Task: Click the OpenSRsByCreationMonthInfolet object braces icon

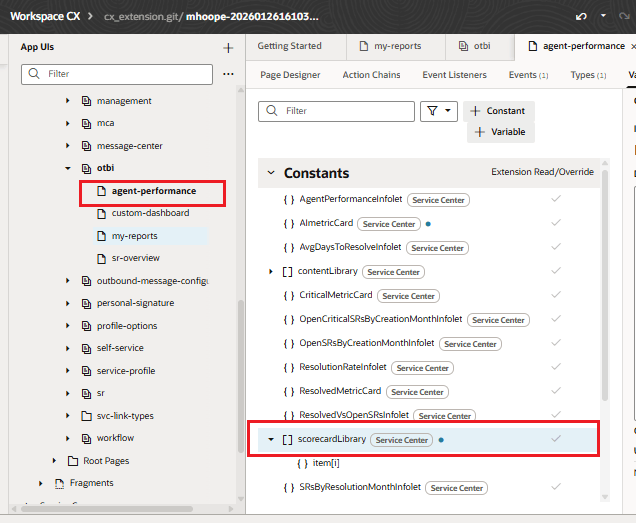Action: [289, 344]
